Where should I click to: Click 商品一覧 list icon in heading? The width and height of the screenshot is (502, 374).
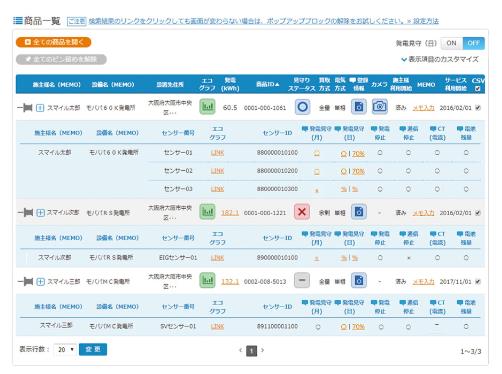[18, 21]
